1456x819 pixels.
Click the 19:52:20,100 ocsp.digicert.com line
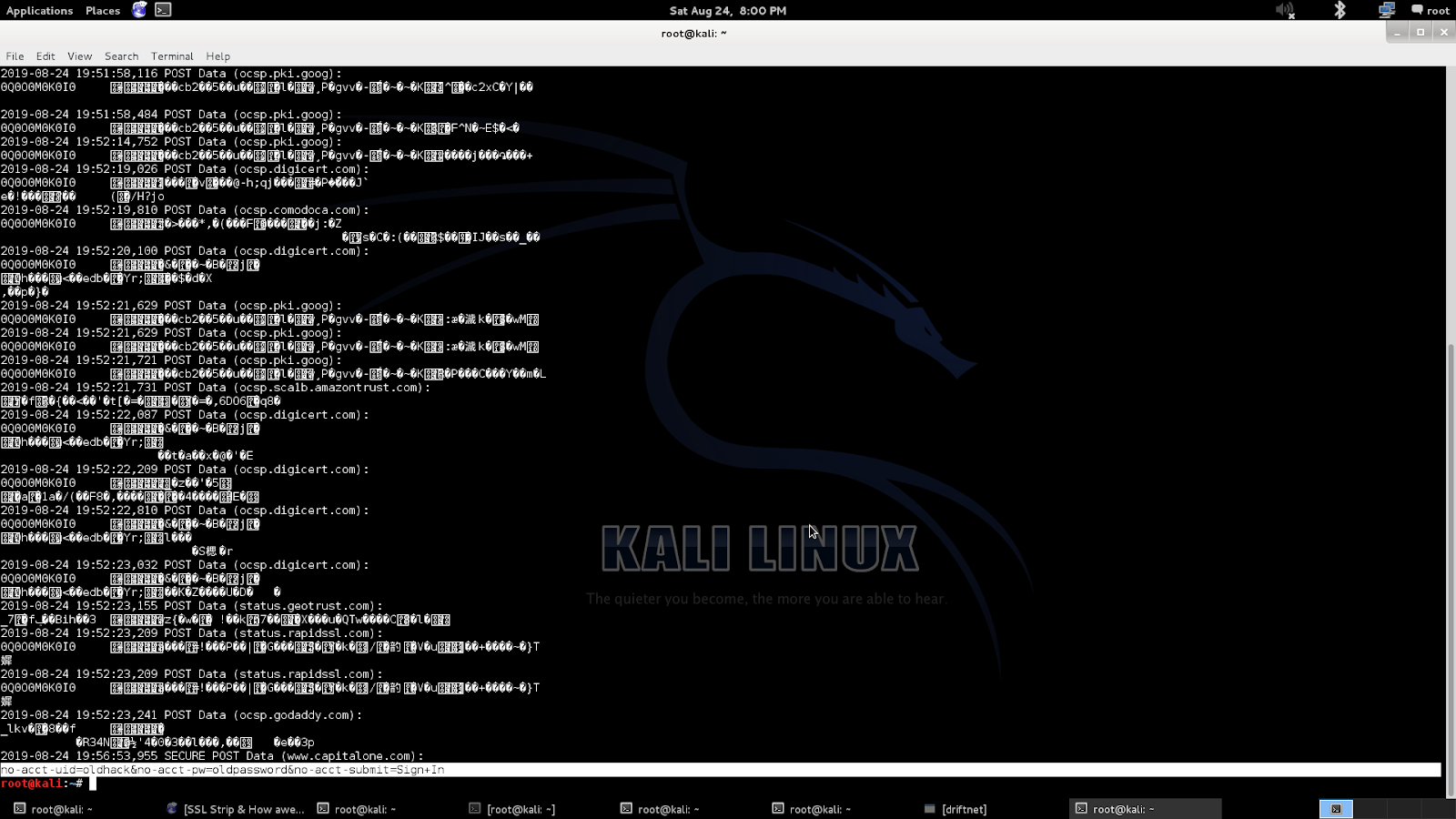pyautogui.click(x=185, y=251)
